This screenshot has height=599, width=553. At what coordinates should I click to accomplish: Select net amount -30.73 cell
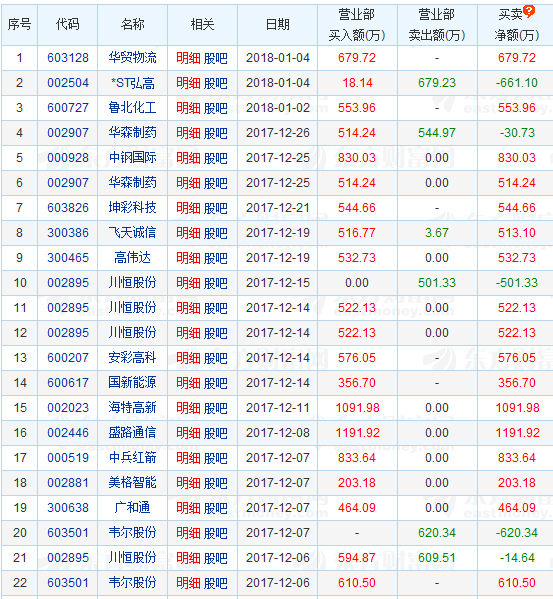pyautogui.click(x=517, y=133)
